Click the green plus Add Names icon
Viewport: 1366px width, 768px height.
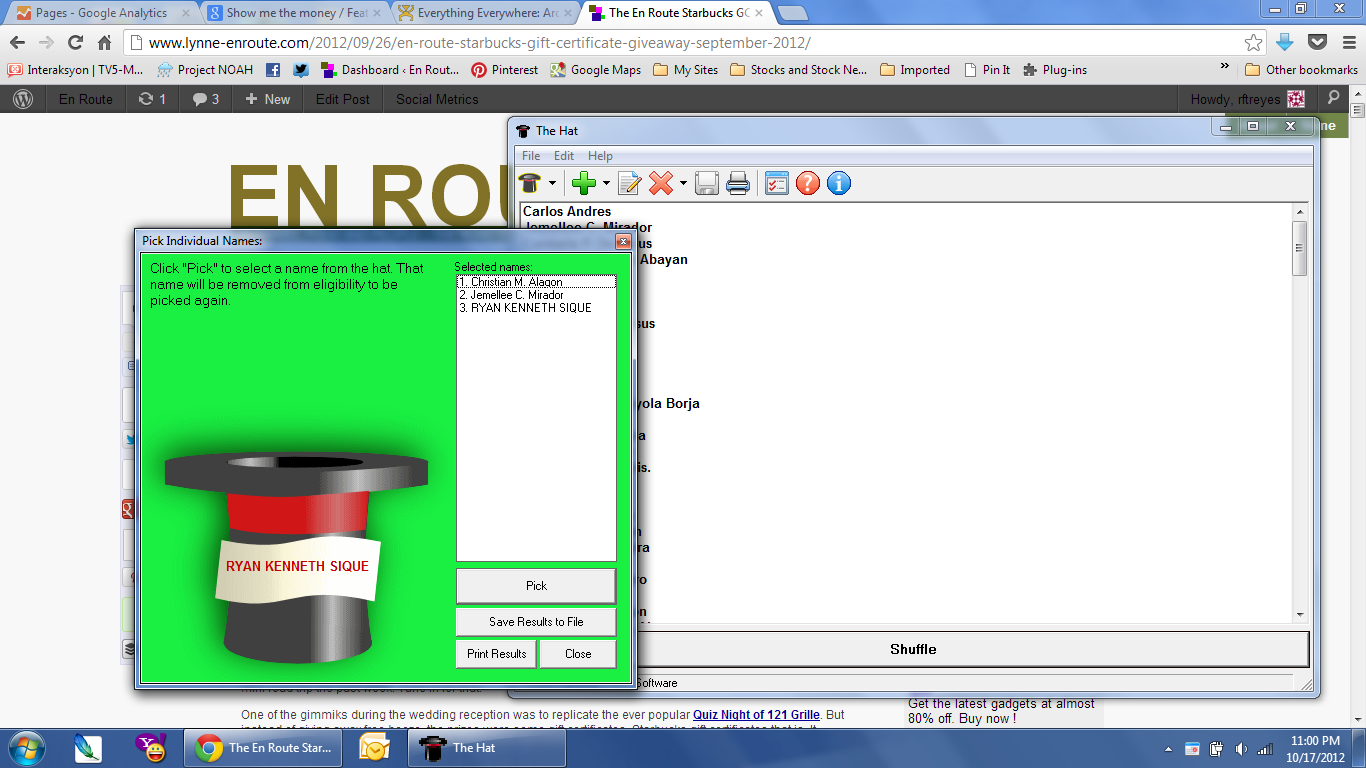(x=584, y=183)
